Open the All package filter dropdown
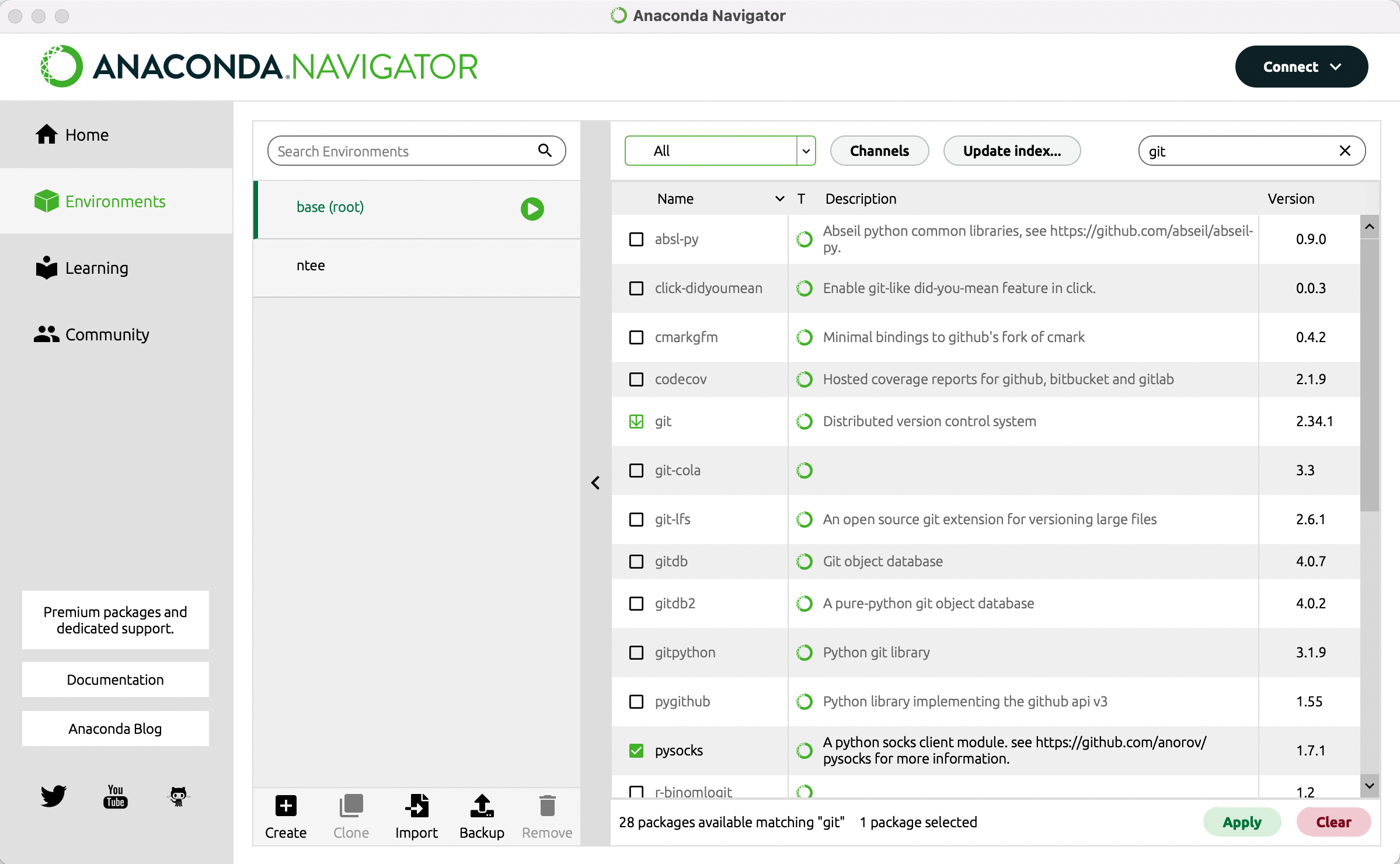Image resolution: width=1400 pixels, height=864 pixels. tap(720, 151)
